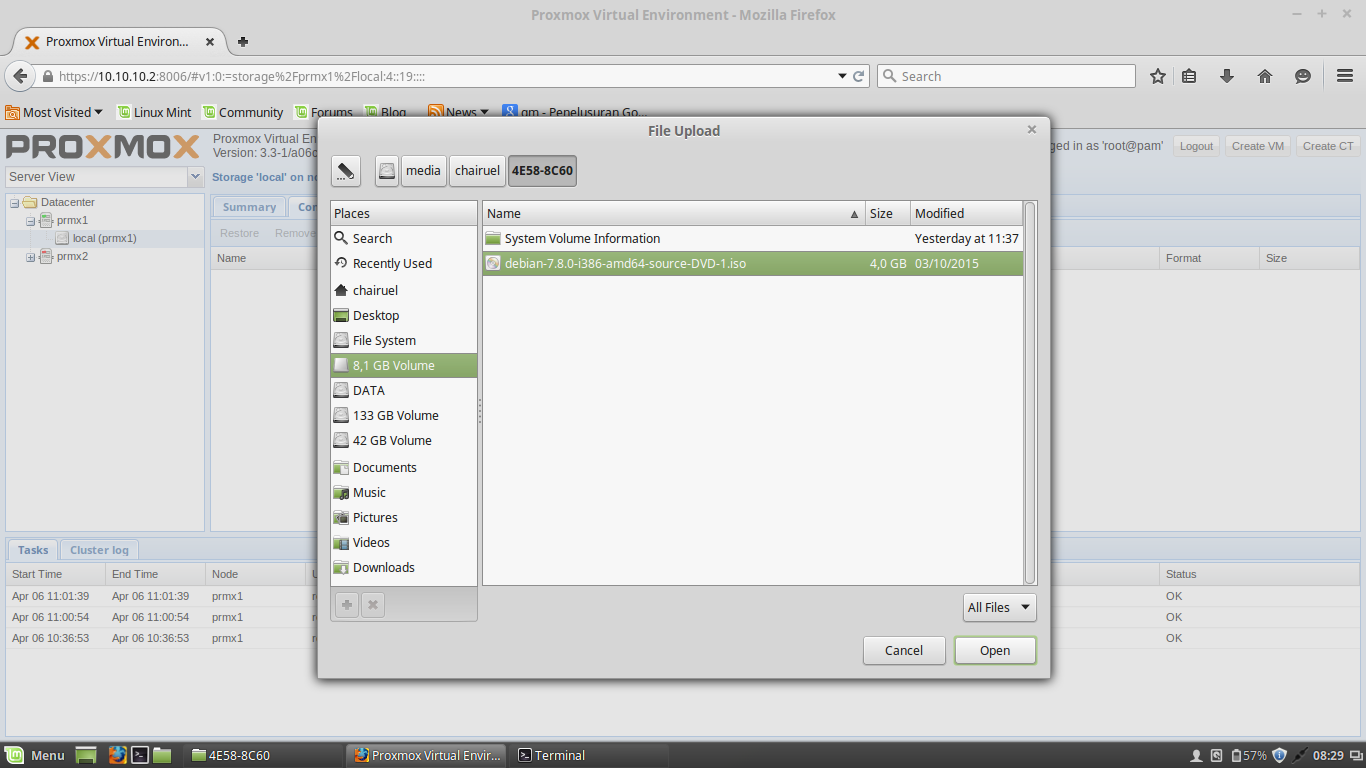This screenshot has height=768, width=1366.
Task: Switch to Terminal in the taskbar
Action: (589, 755)
